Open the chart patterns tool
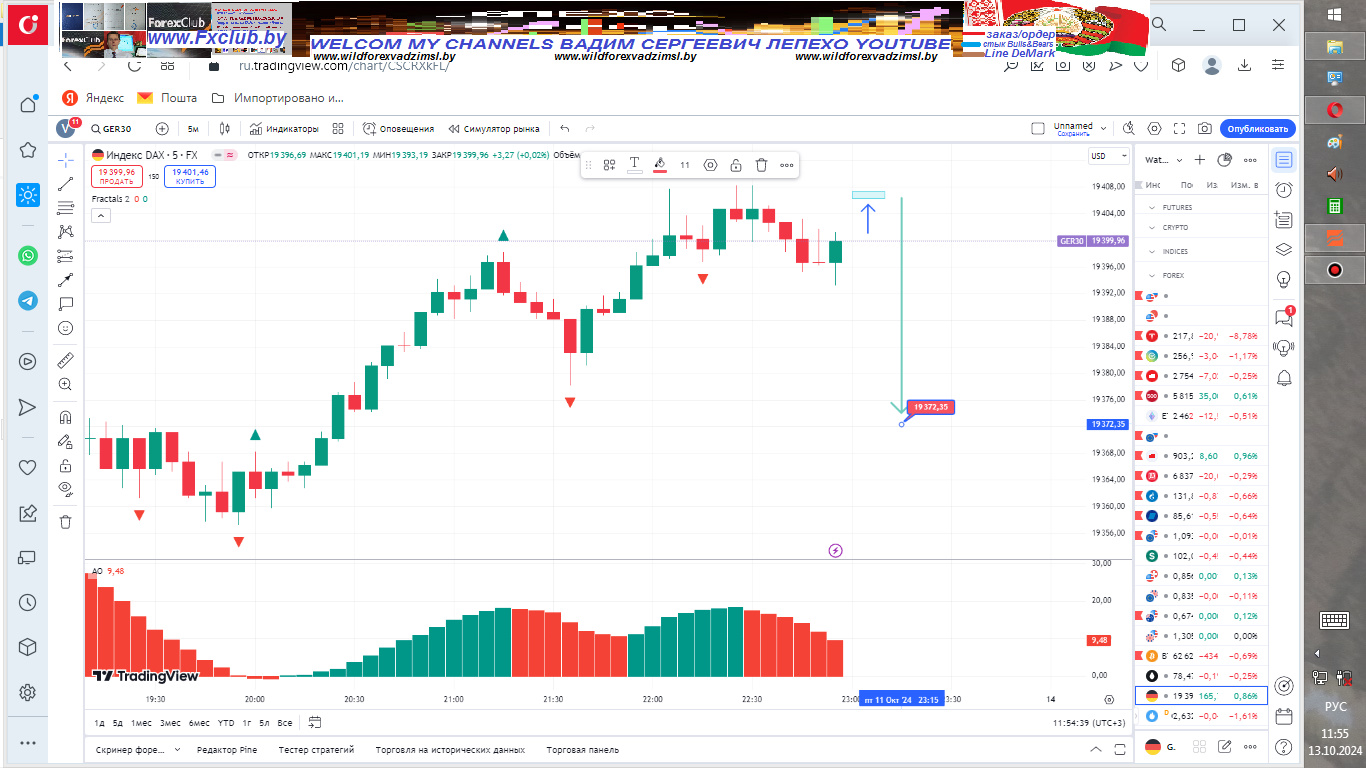The height and width of the screenshot is (768, 1366). click(66, 232)
